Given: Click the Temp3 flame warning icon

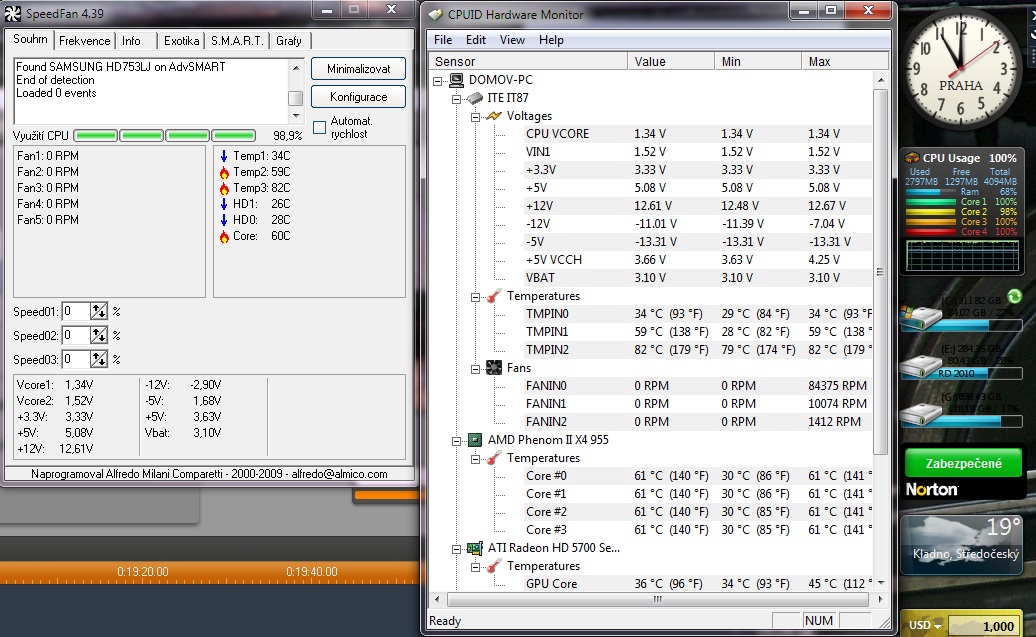Looking at the screenshot, I should point(223,188).
